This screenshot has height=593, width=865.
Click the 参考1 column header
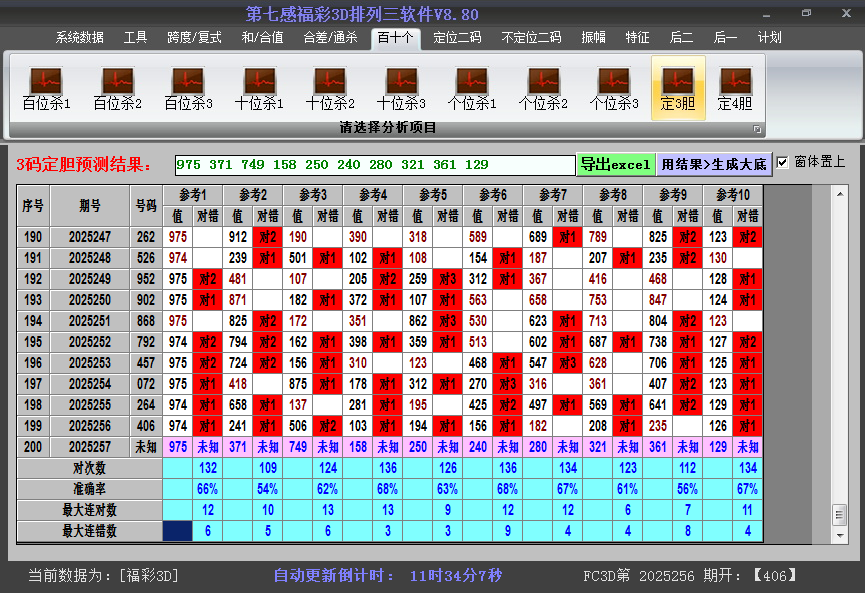pyautogui.click(x=193, y=195)
